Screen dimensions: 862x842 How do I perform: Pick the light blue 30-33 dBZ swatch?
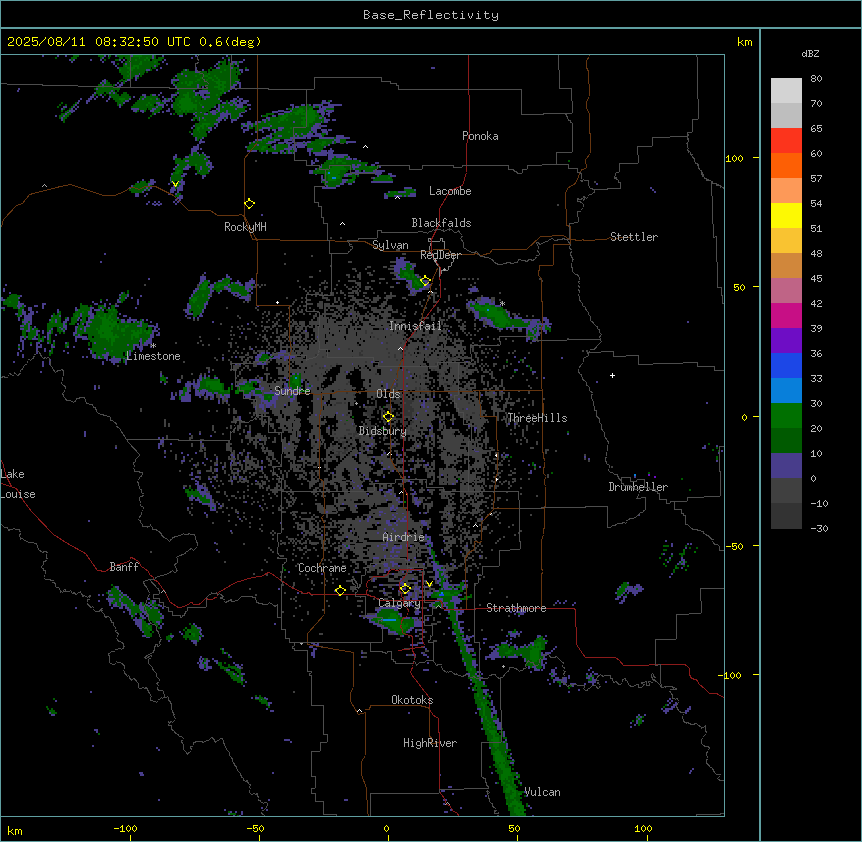click(x=786, y=391)
